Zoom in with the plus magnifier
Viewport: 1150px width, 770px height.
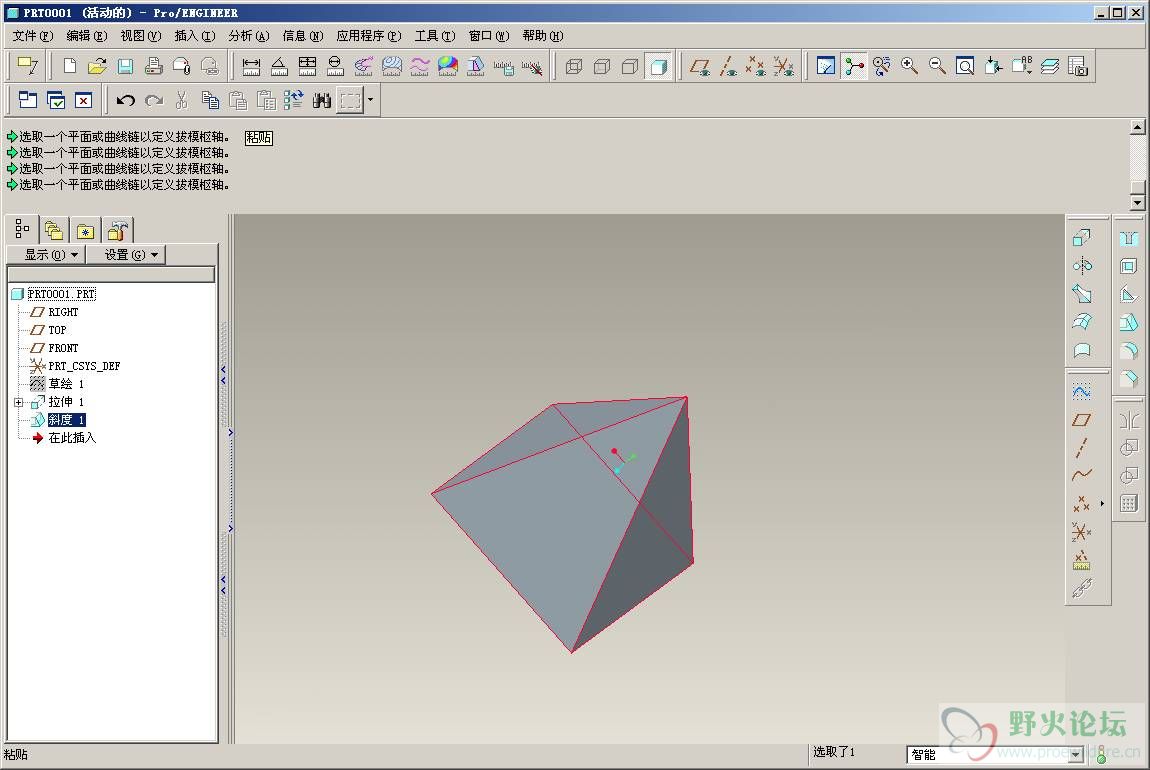909,67
